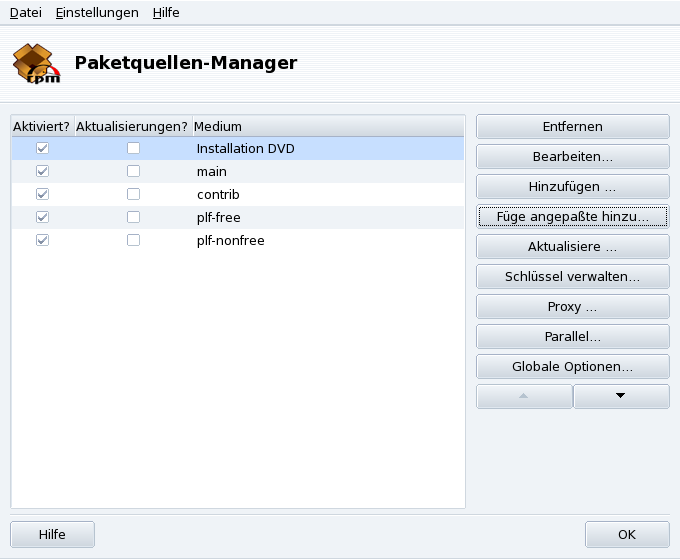Viewport: 680px width, 560px height.
Task: Open Schlüssel verwalten… dialog
Action: 572,276
